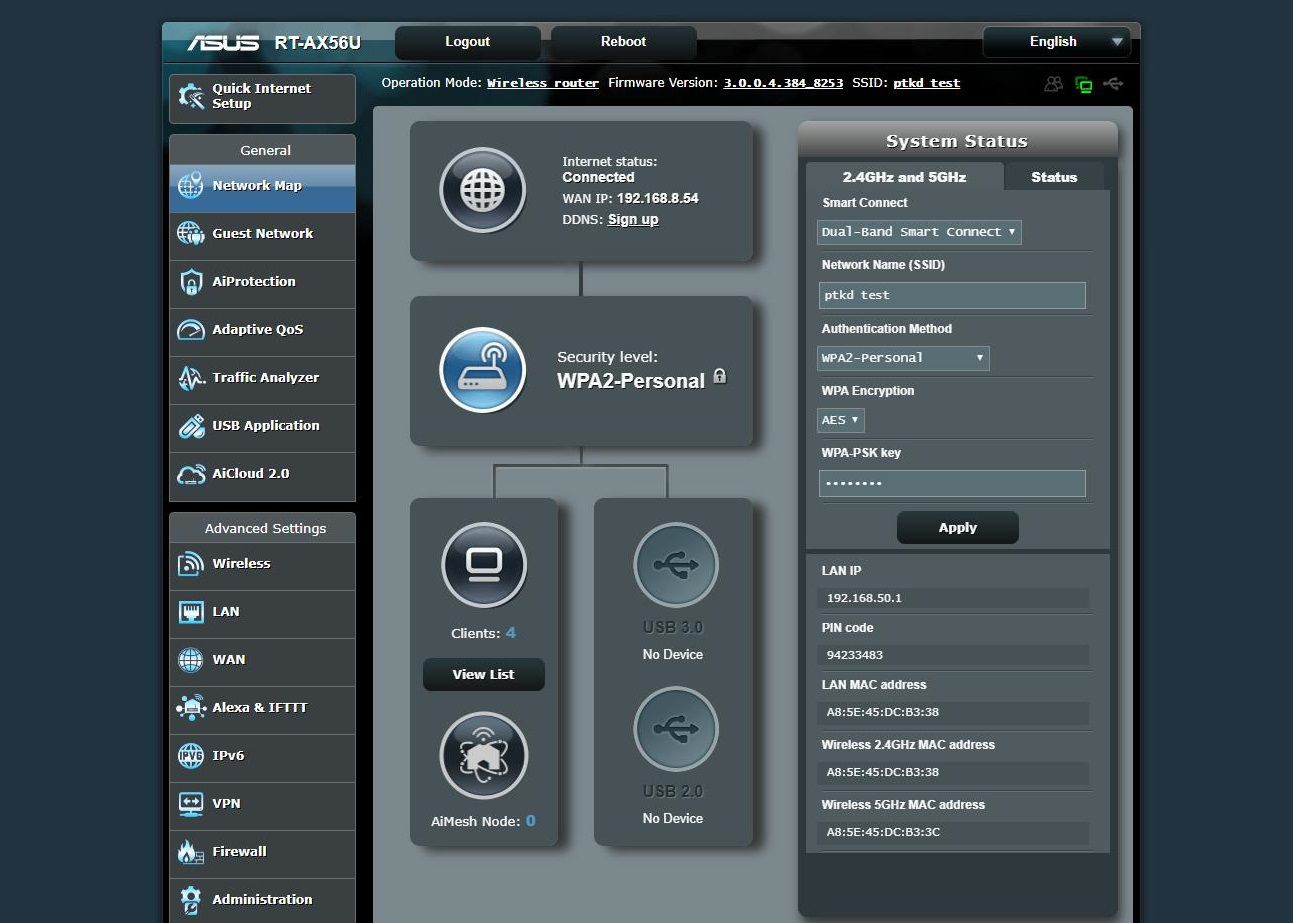Click the WPA2-Personal security level text

(x=631, y=380)
